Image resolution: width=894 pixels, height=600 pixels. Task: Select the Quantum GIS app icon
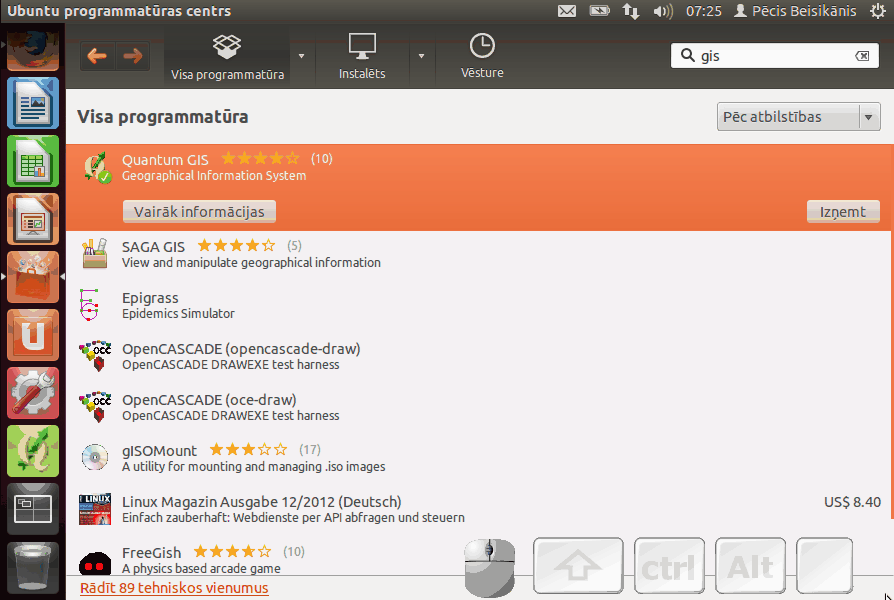(x=96, y=168)
